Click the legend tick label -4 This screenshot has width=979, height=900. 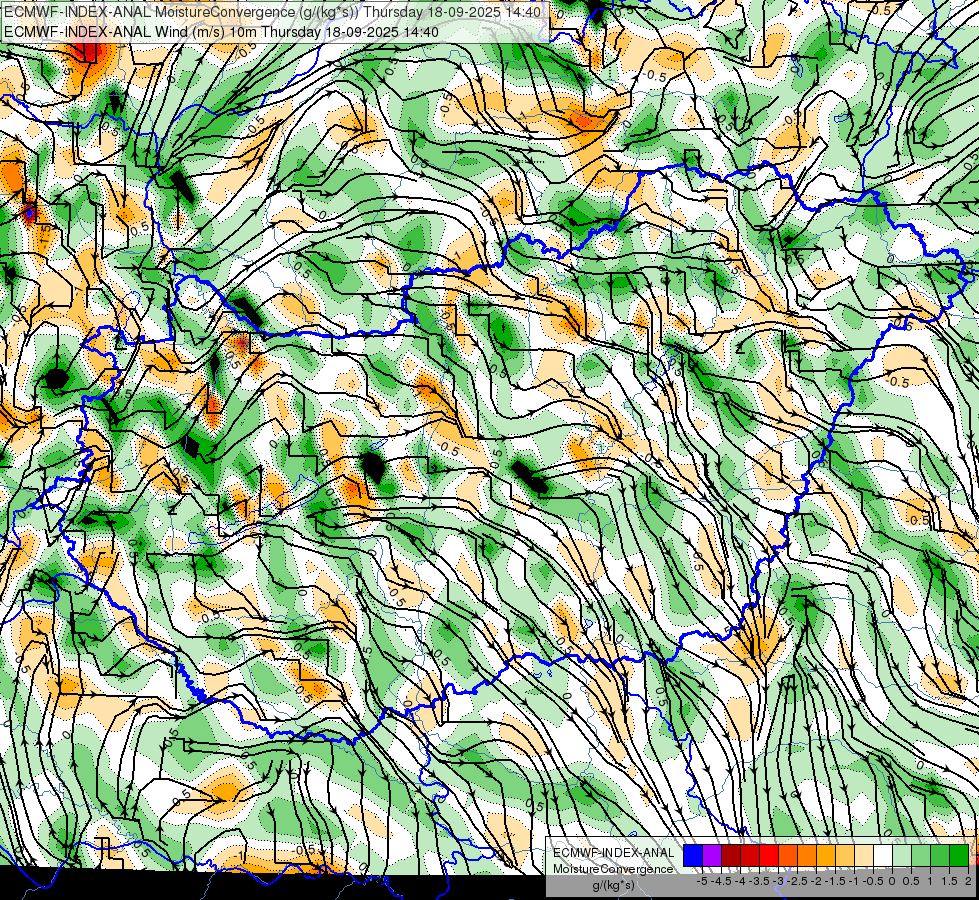740,881
